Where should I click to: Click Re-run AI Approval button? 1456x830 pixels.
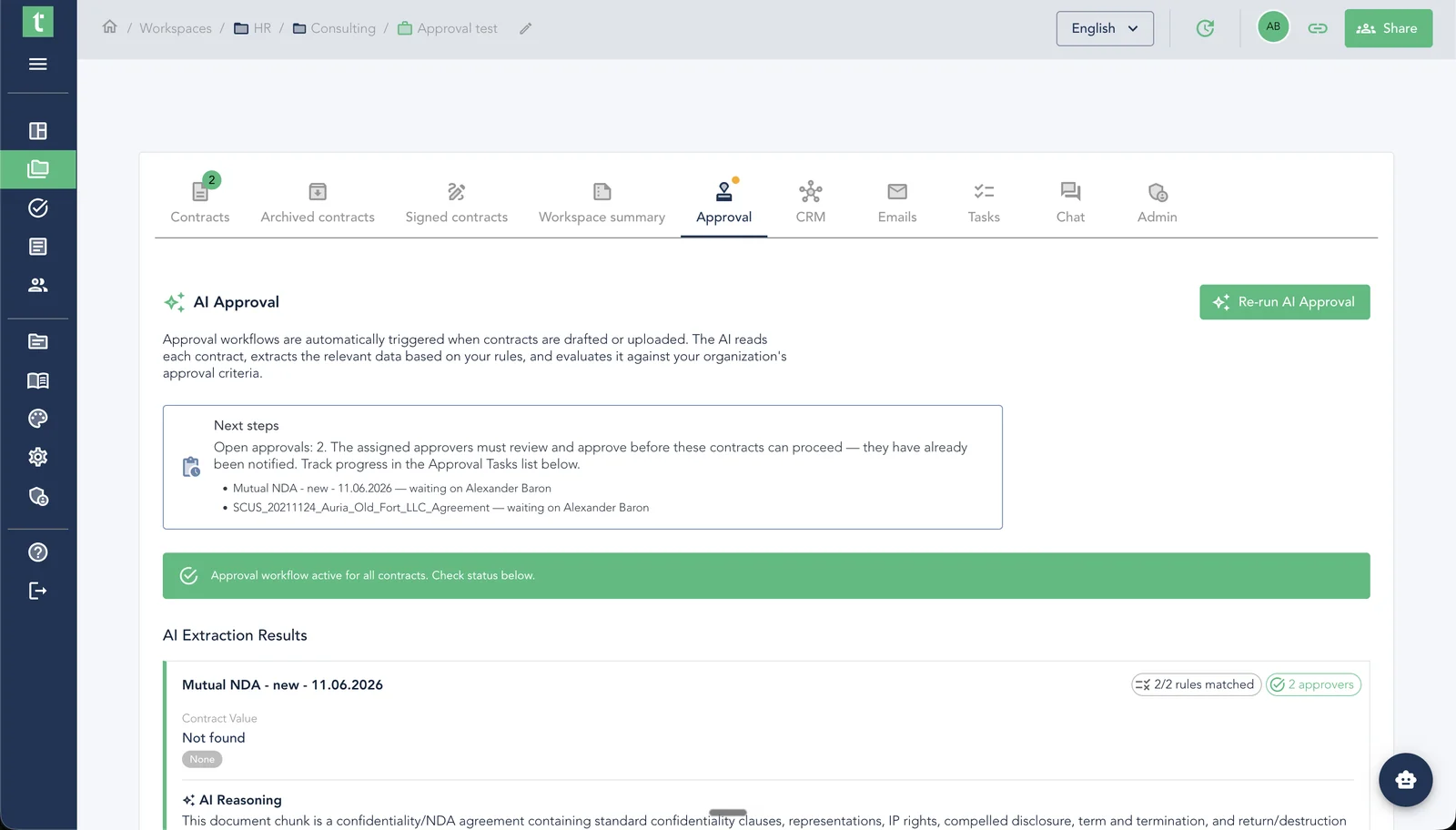pos(1284,302)
